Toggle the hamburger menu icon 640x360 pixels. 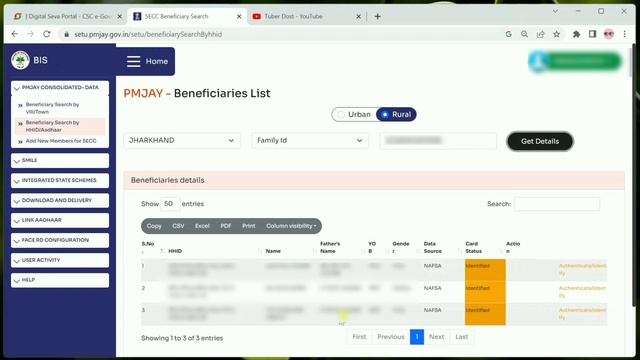tap(133, 61)
